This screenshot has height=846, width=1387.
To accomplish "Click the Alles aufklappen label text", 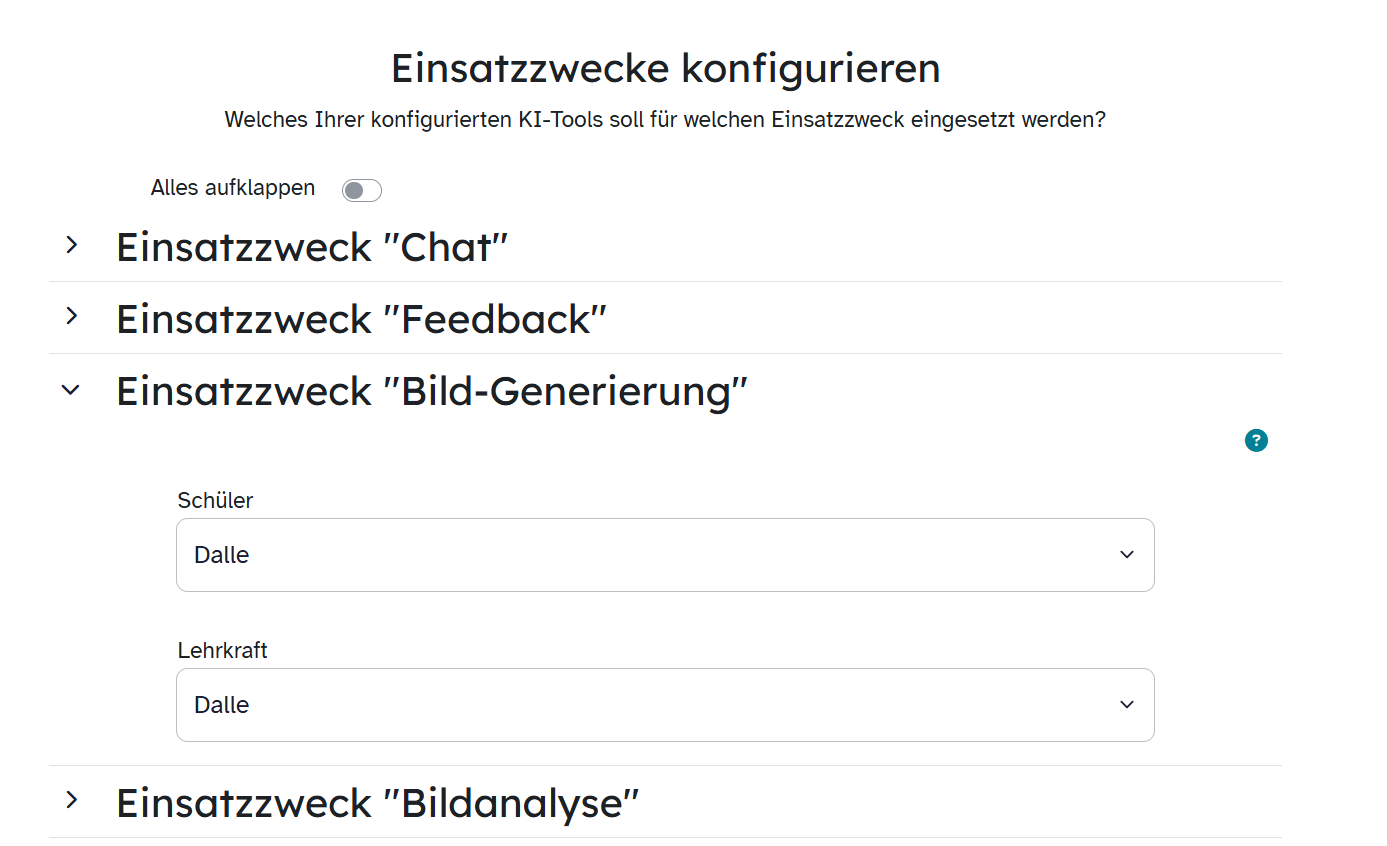I will 232,188.
